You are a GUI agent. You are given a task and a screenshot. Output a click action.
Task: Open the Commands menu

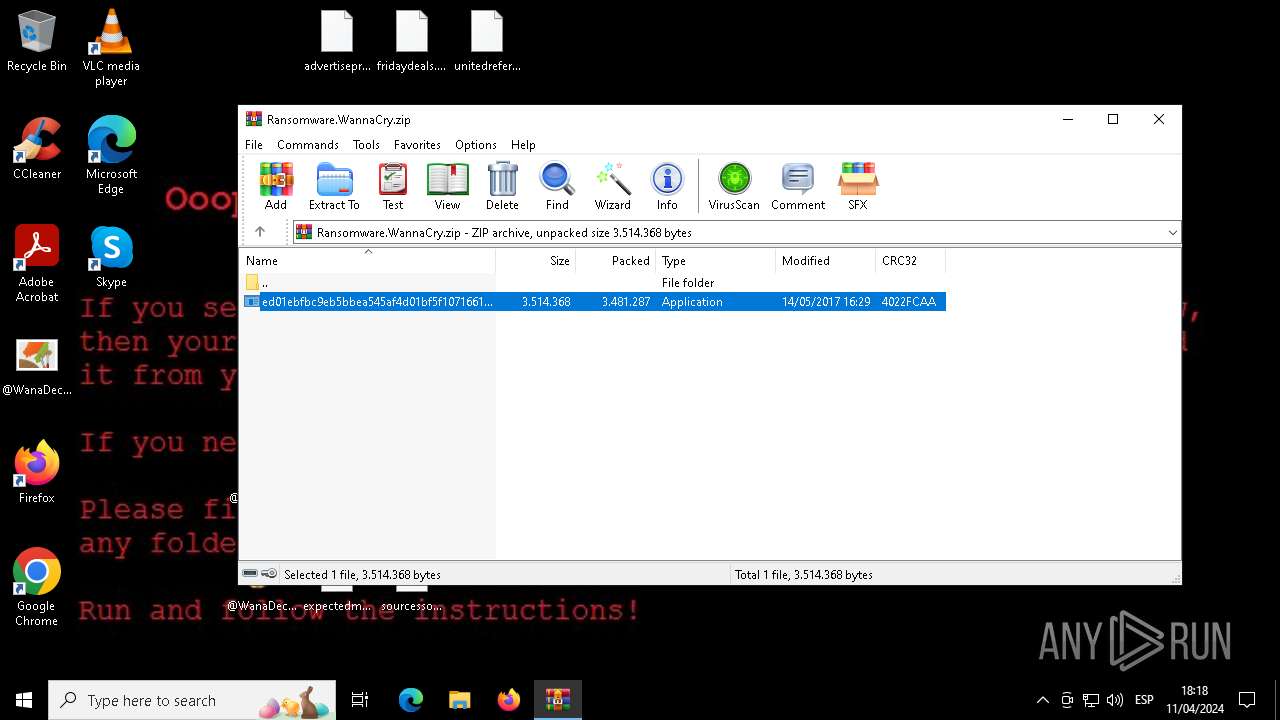(x=308, y=145)
